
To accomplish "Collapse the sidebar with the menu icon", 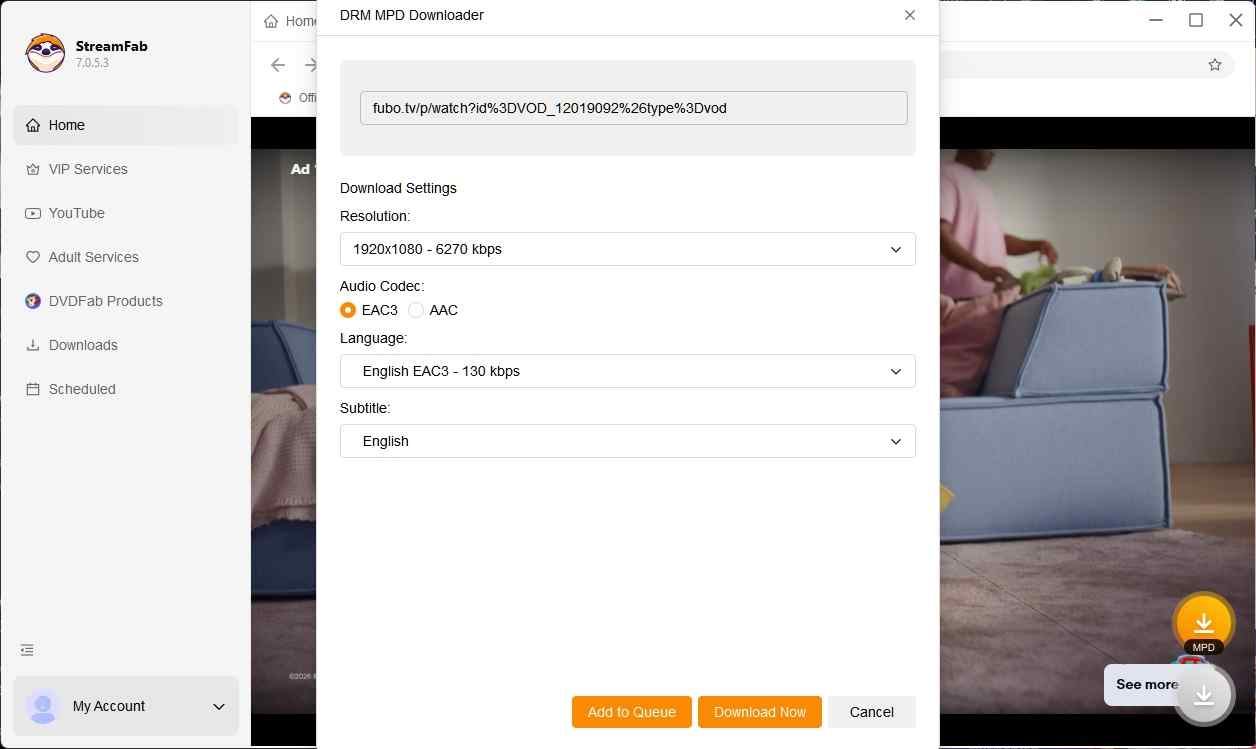I will coord(27,650).
